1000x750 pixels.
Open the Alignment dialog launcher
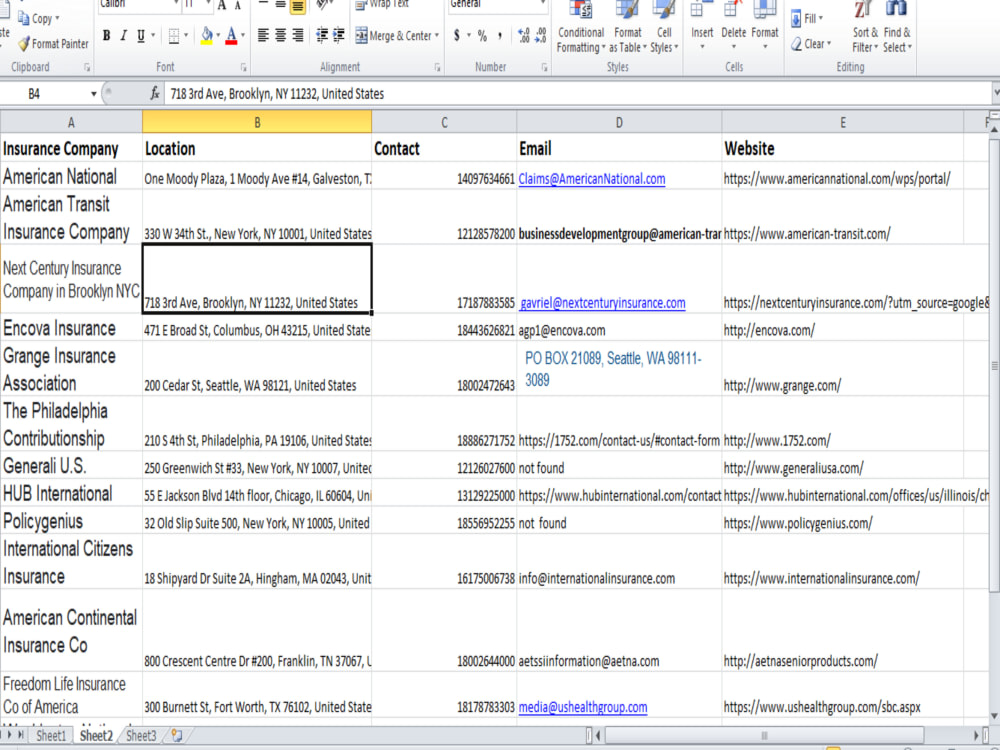(x=438, y=67)
